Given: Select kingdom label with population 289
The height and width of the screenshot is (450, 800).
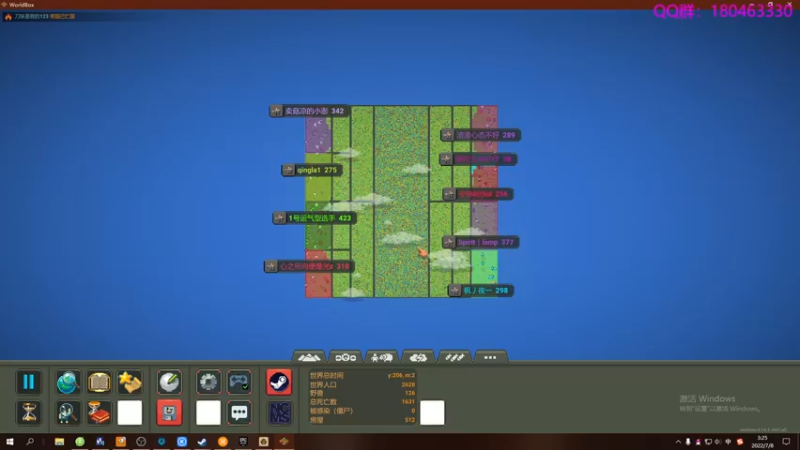Looking at the screenshot, I should [480, 135].
